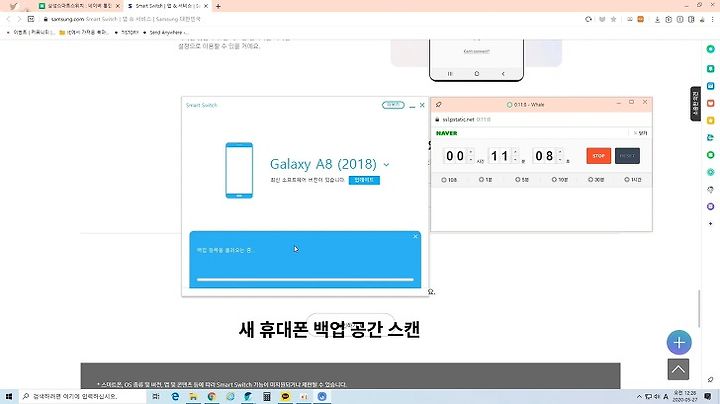Viewport: 720px width, 404px height.
Task: Select the 10초 timer preset
Action: (449, 180)
